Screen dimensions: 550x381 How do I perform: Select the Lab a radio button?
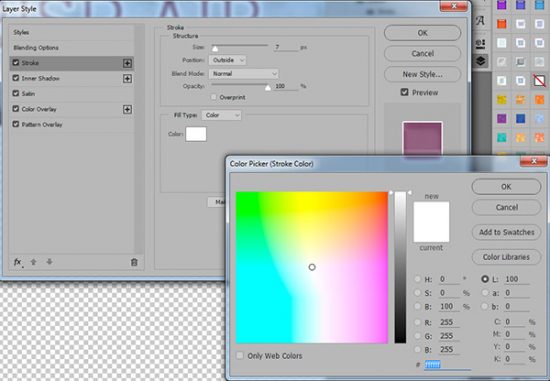click(x=485, y=293)
